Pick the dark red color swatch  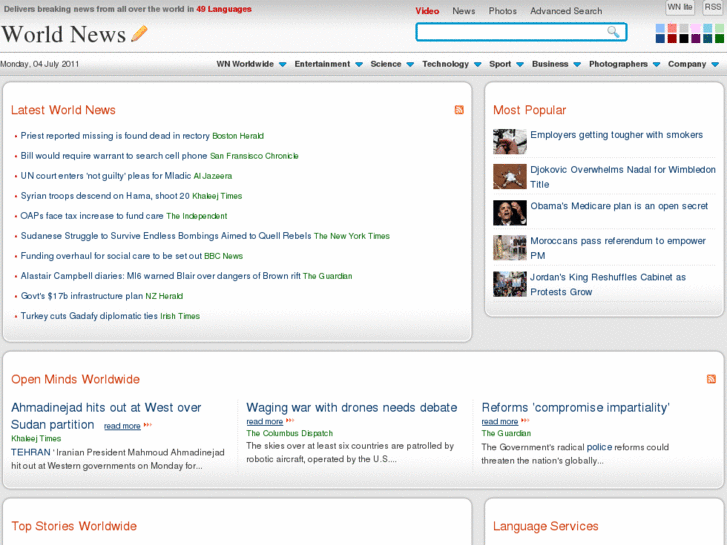(672, 38)
